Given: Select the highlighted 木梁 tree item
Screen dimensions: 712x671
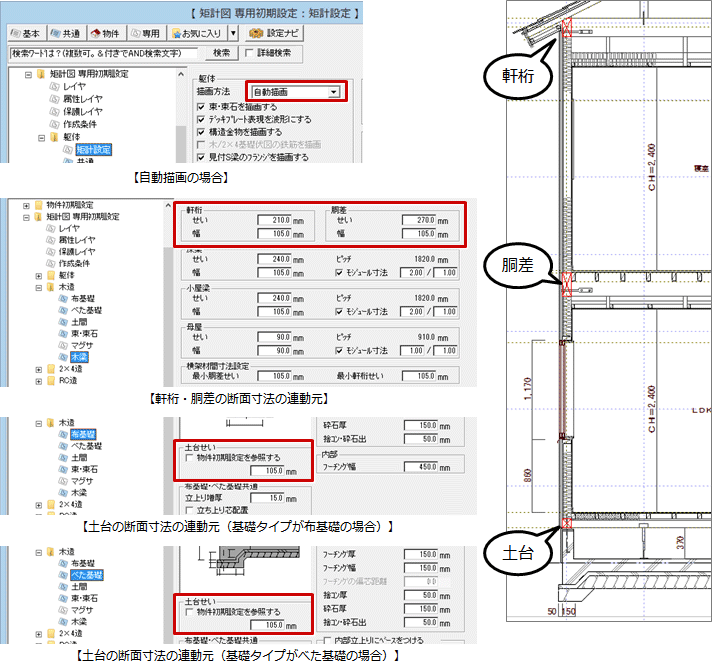Looking at the screenshot, I should tap(79, 357).
